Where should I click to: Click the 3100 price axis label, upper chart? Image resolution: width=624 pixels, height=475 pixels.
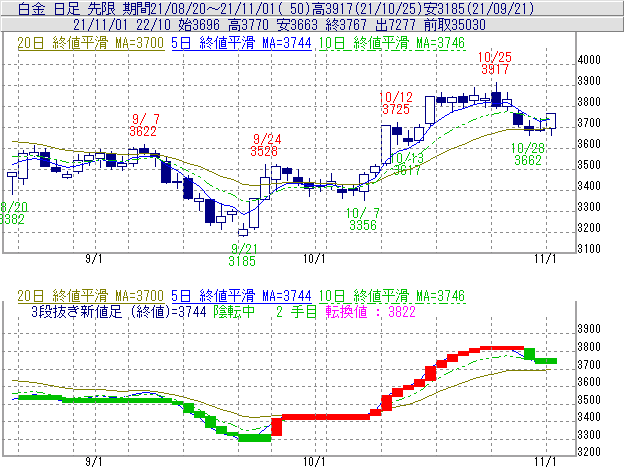[589, 249]
